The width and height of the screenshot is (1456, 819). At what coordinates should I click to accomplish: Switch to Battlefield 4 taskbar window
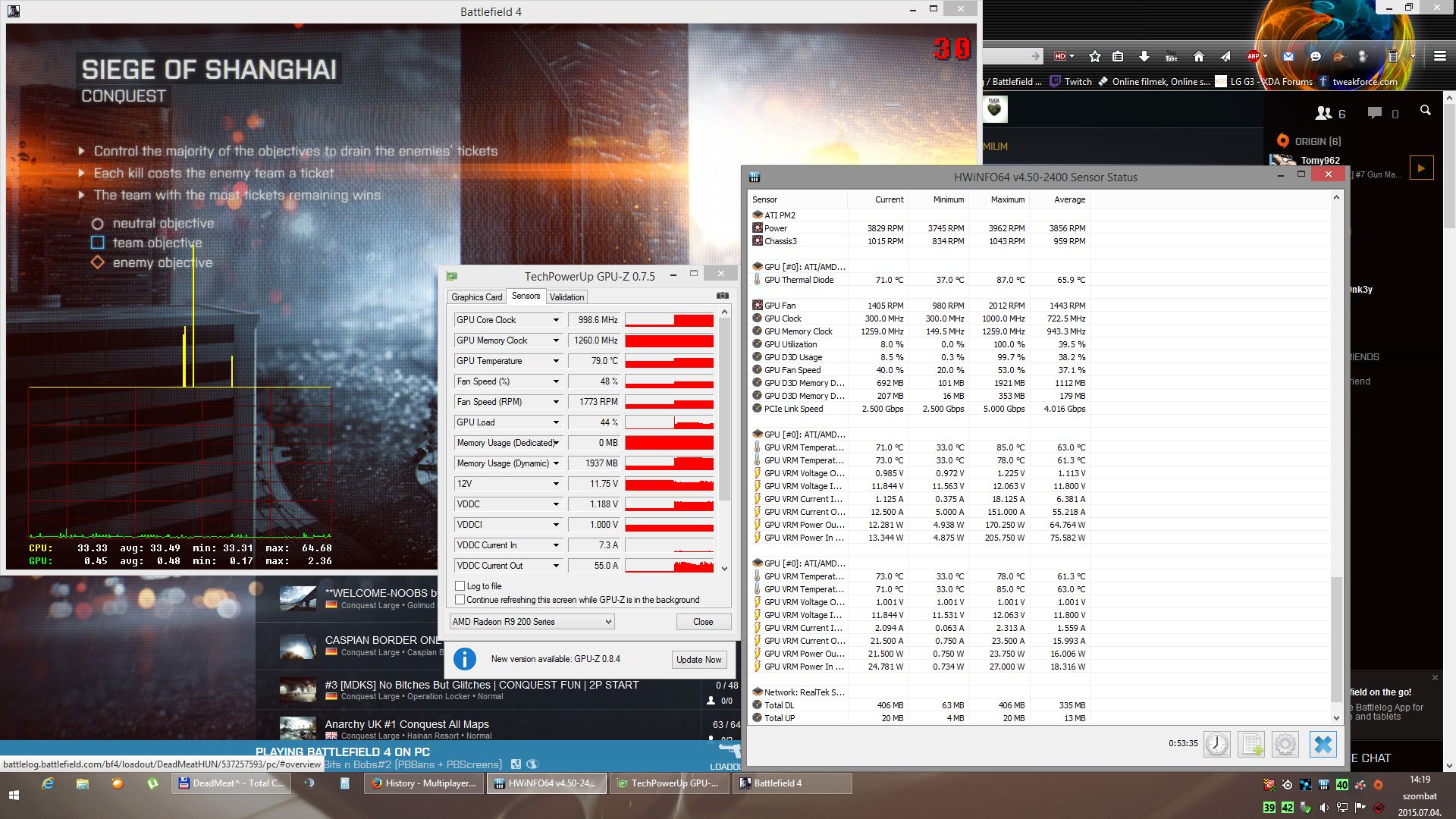tap(792, 783)
